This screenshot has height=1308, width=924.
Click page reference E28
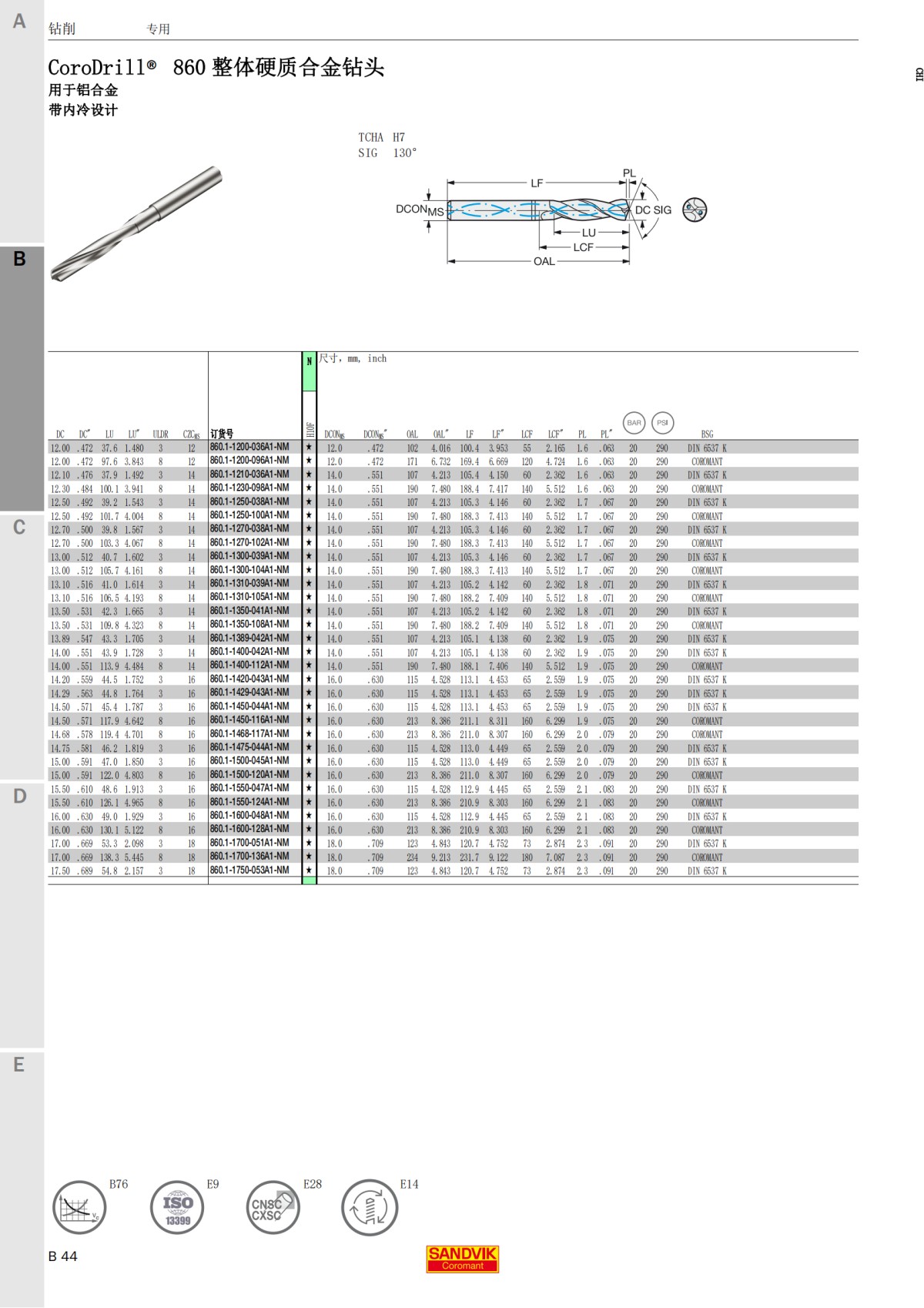coord(313,1184)
